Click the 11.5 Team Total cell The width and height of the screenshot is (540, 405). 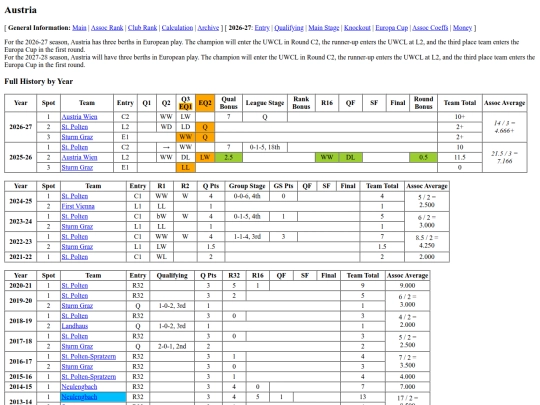460,157
